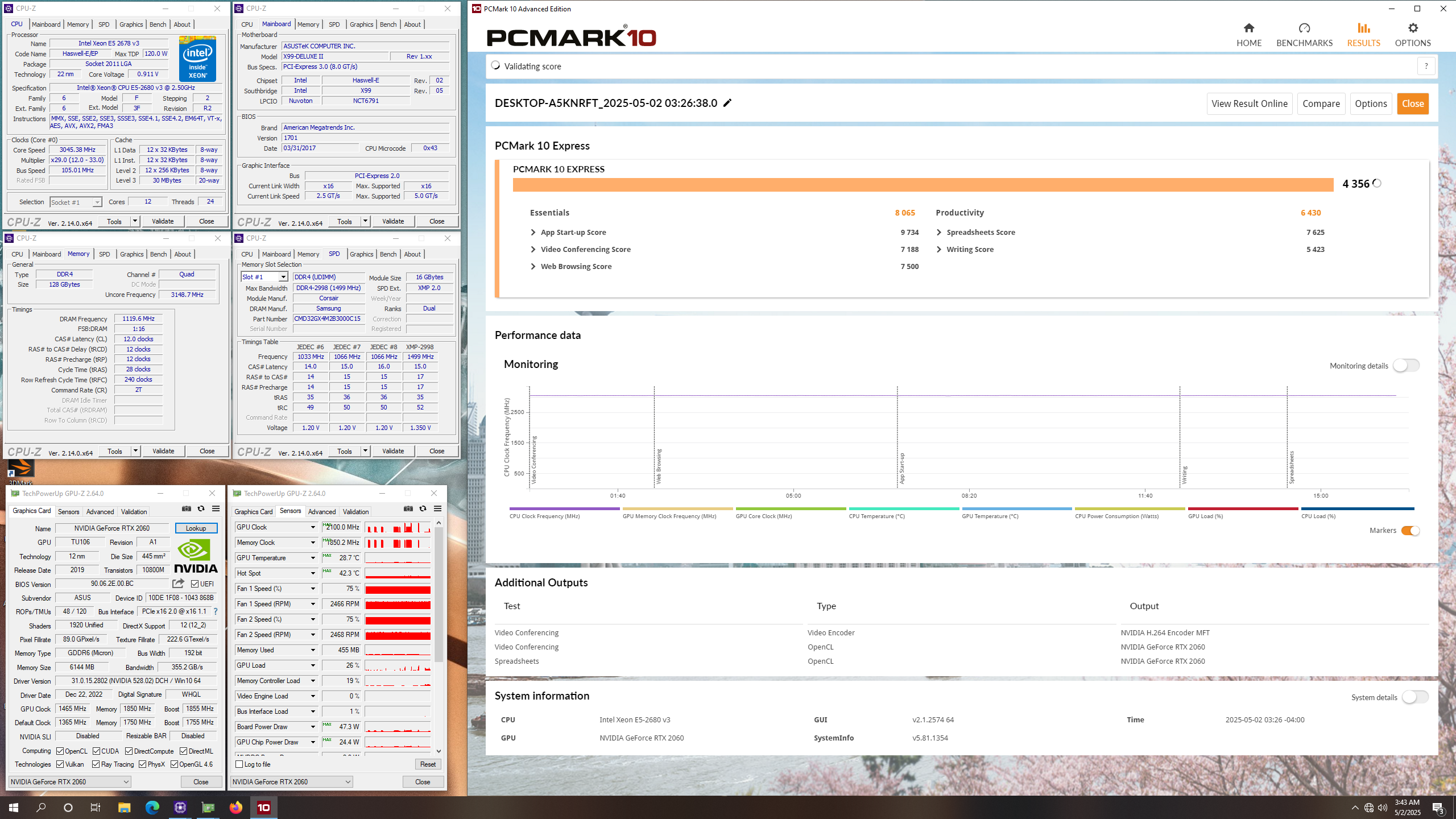Open the notification center icon
This screenshot has height=819, width=1456.
[x=1438, y=807]
